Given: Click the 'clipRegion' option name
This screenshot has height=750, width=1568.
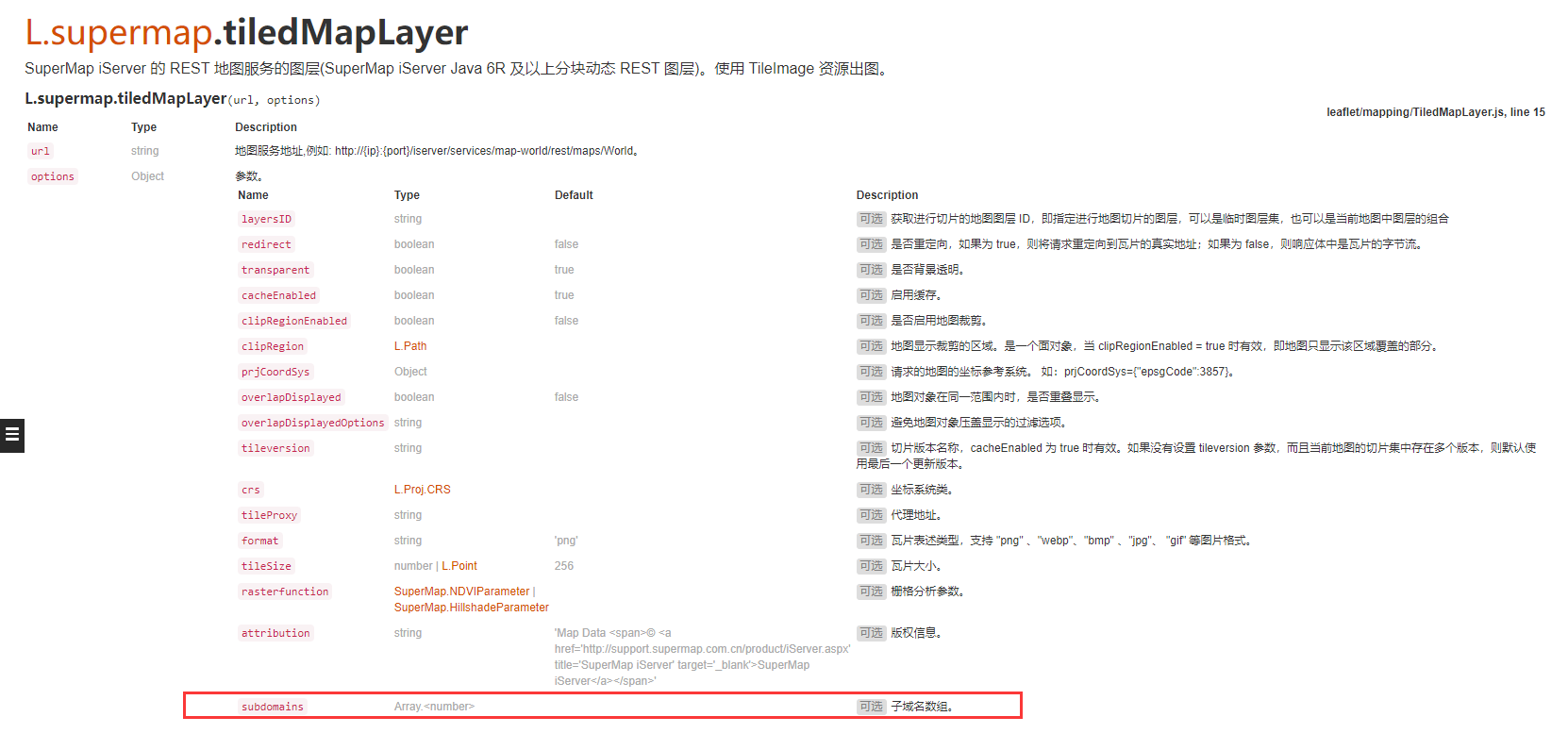Looking at the screenshot, I should [273, 346].
